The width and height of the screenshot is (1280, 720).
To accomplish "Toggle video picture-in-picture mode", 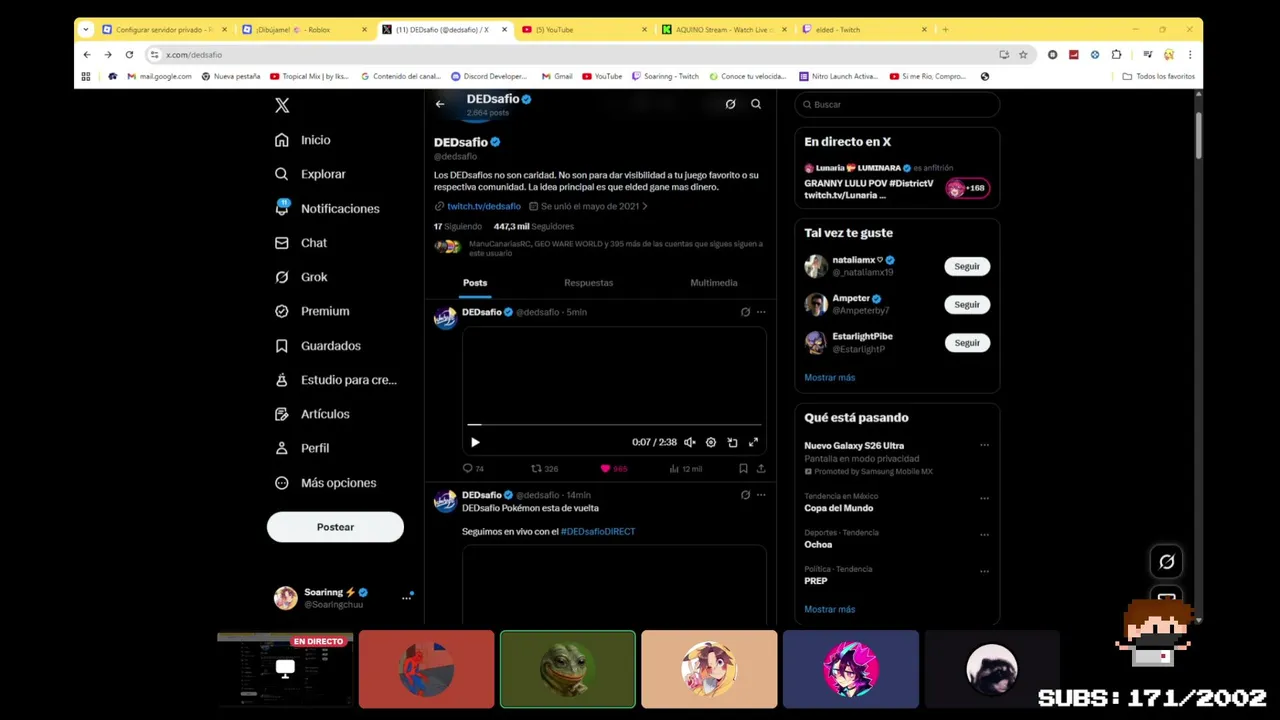I will [732, 442].
